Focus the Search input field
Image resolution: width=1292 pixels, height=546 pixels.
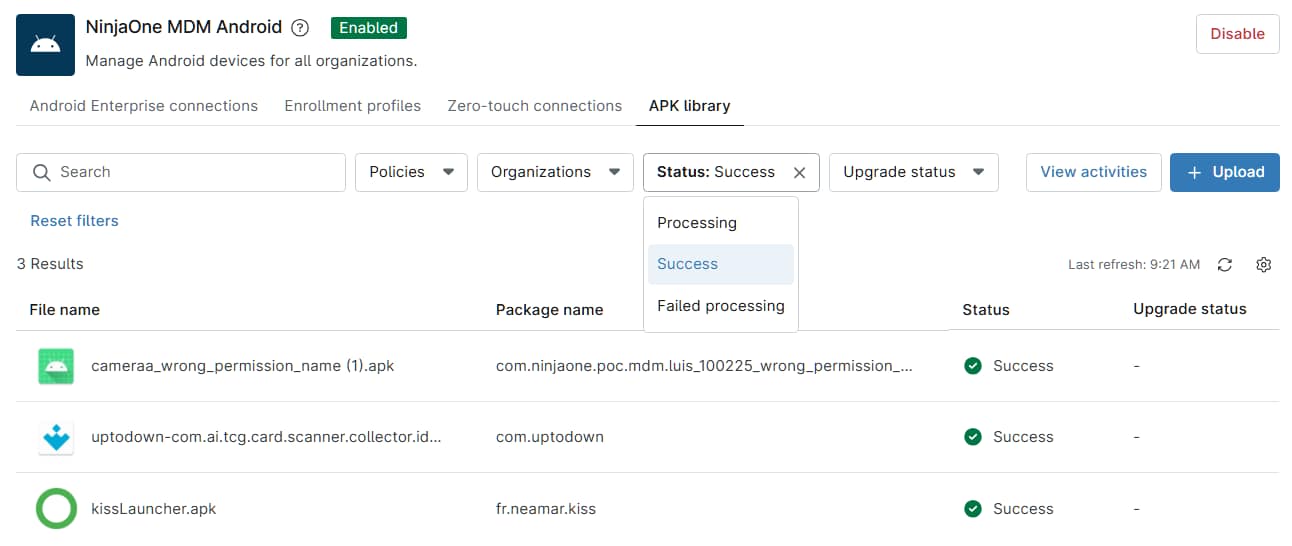point(181,172)
